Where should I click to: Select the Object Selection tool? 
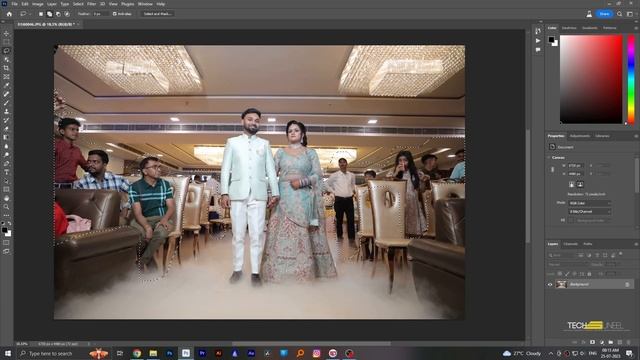pos(6,60)
